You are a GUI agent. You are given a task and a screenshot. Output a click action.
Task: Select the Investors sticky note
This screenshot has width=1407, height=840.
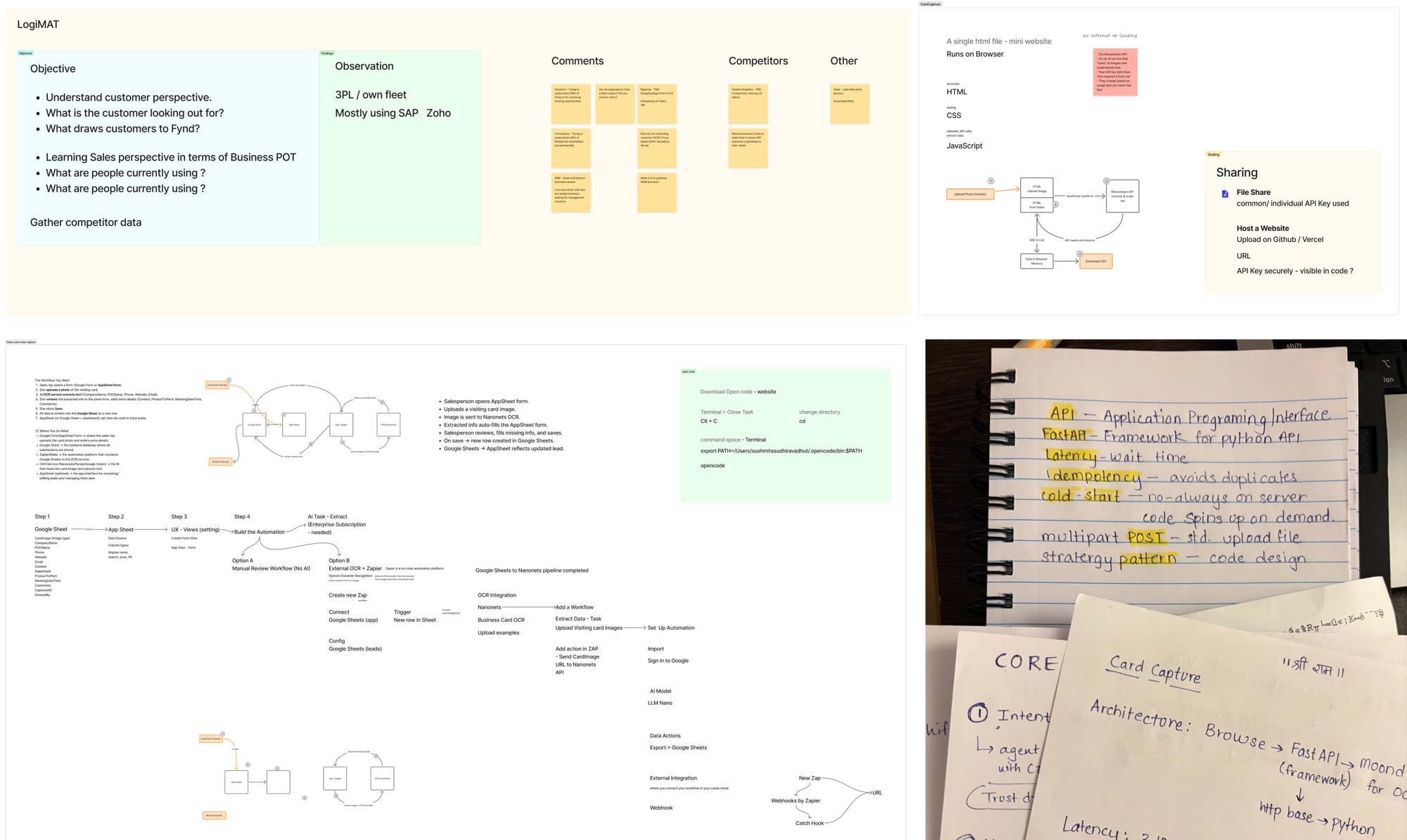(x=571, y=104)
